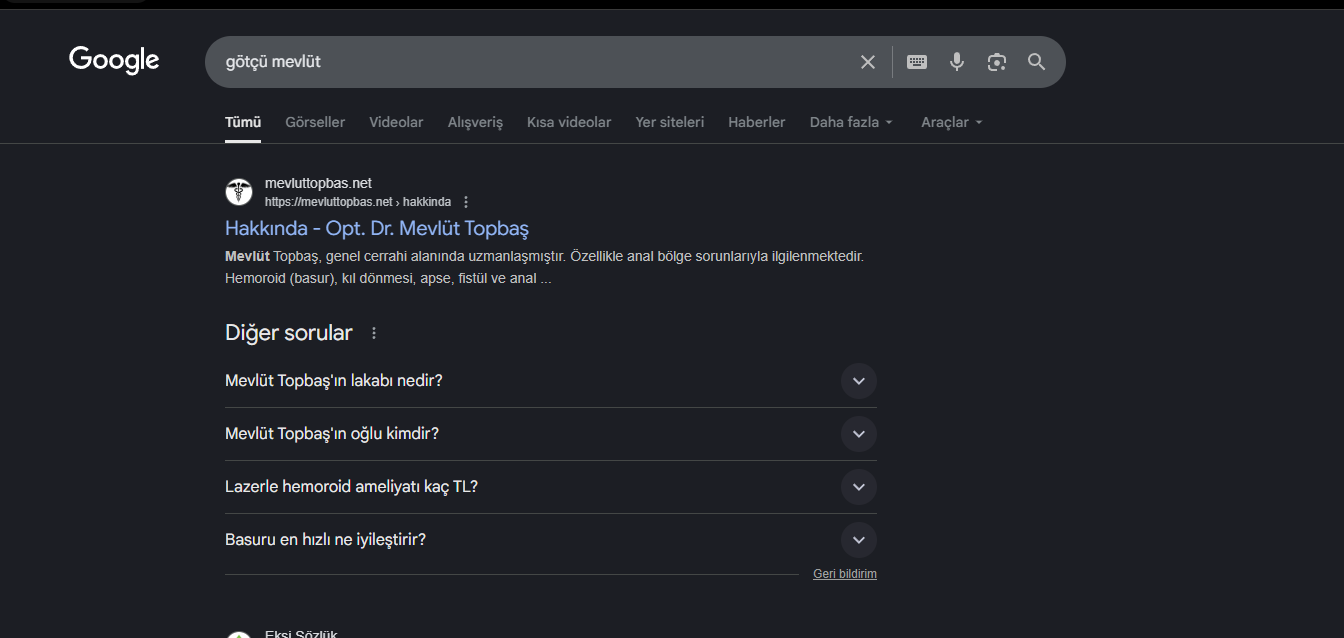Click question text Basuru en hızlı ne iyileştirir?
This screenshot has height=638, width=1344.
click(x=326, y=540)
